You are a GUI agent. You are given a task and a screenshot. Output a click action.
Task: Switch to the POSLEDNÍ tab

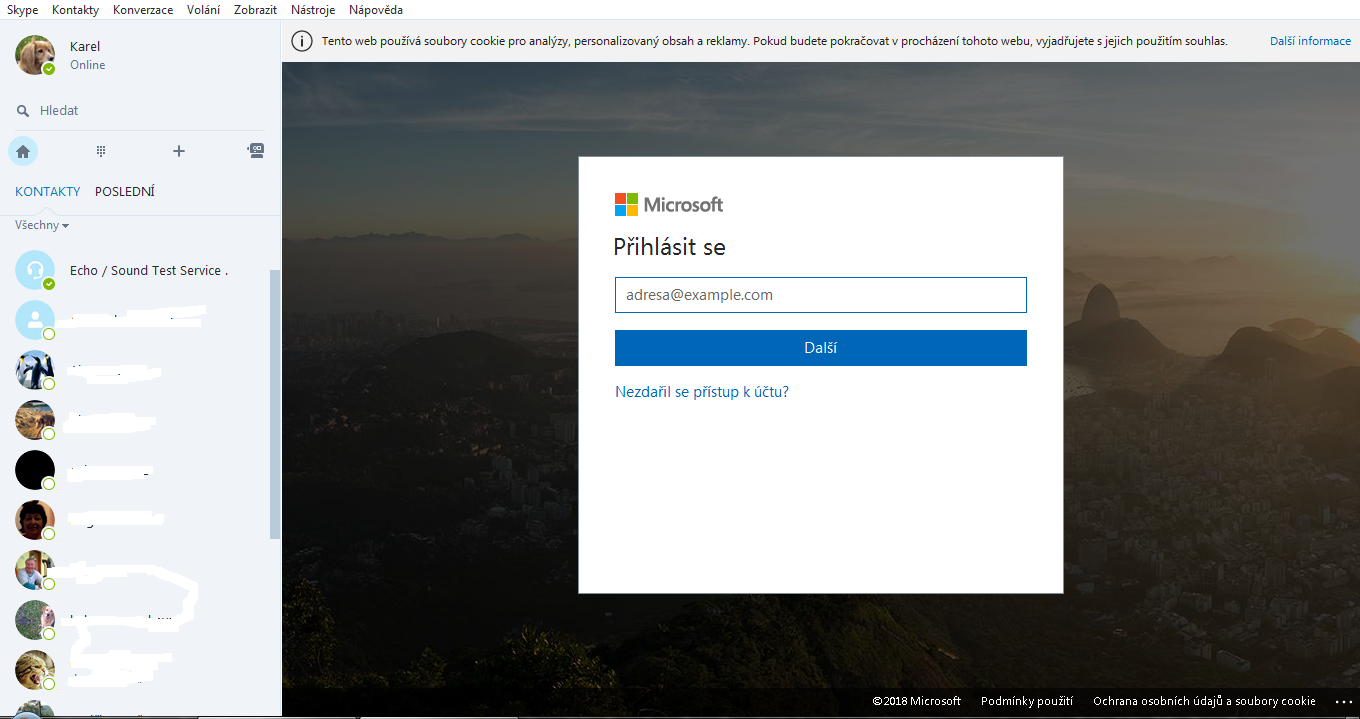coord(125,191)
